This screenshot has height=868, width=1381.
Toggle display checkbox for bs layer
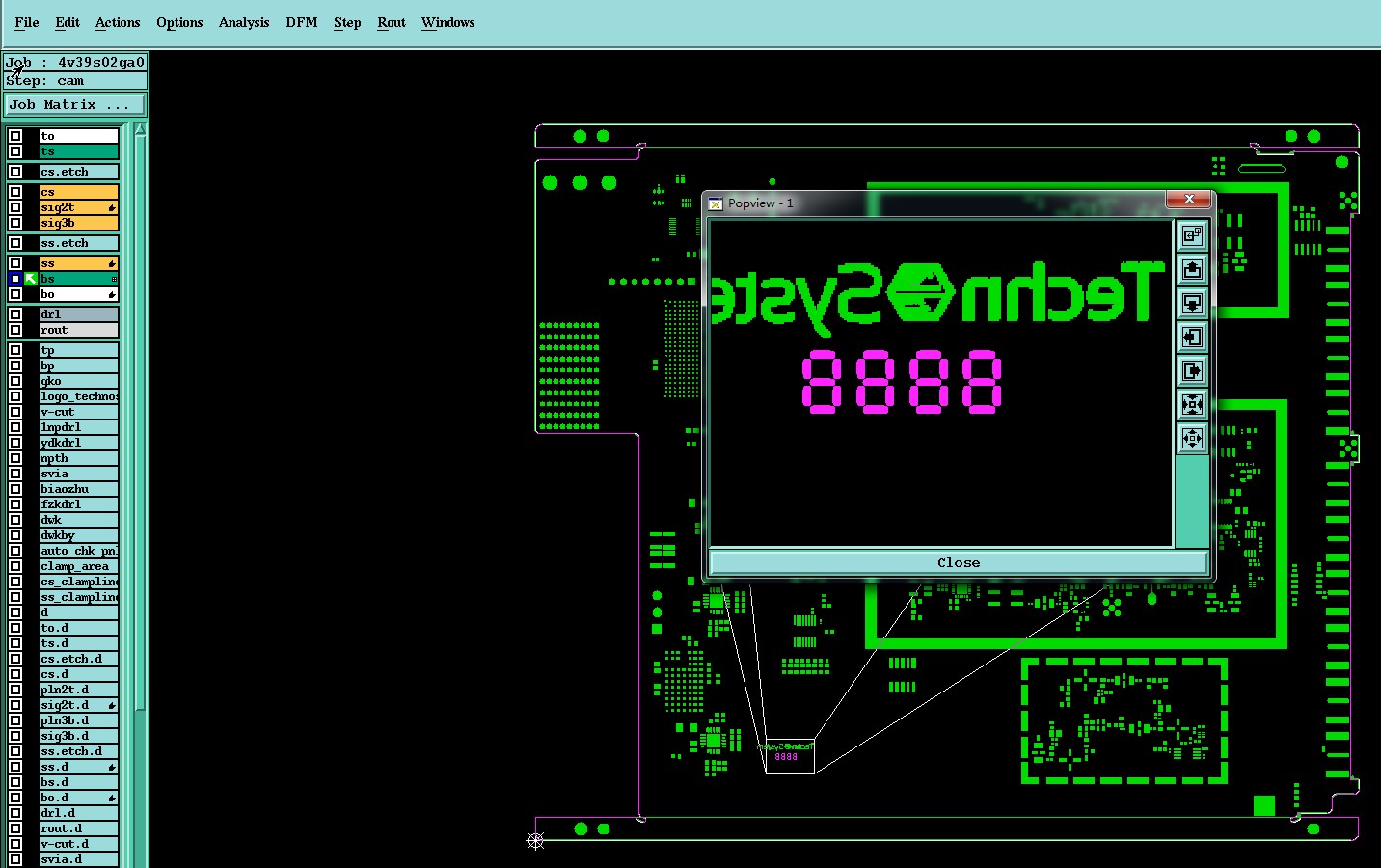tap(15, 279)
